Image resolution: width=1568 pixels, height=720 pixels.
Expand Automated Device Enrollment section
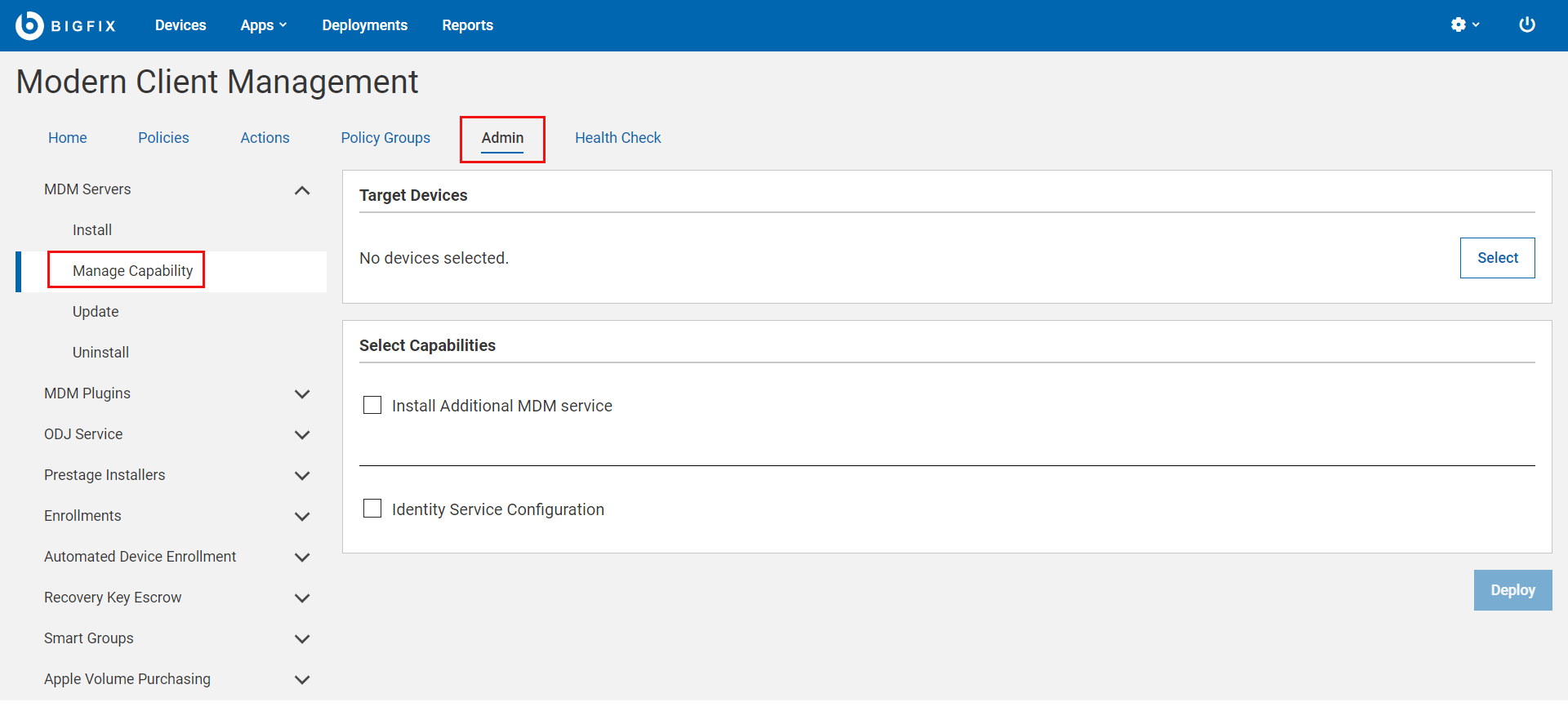click(x=302, y=558)
